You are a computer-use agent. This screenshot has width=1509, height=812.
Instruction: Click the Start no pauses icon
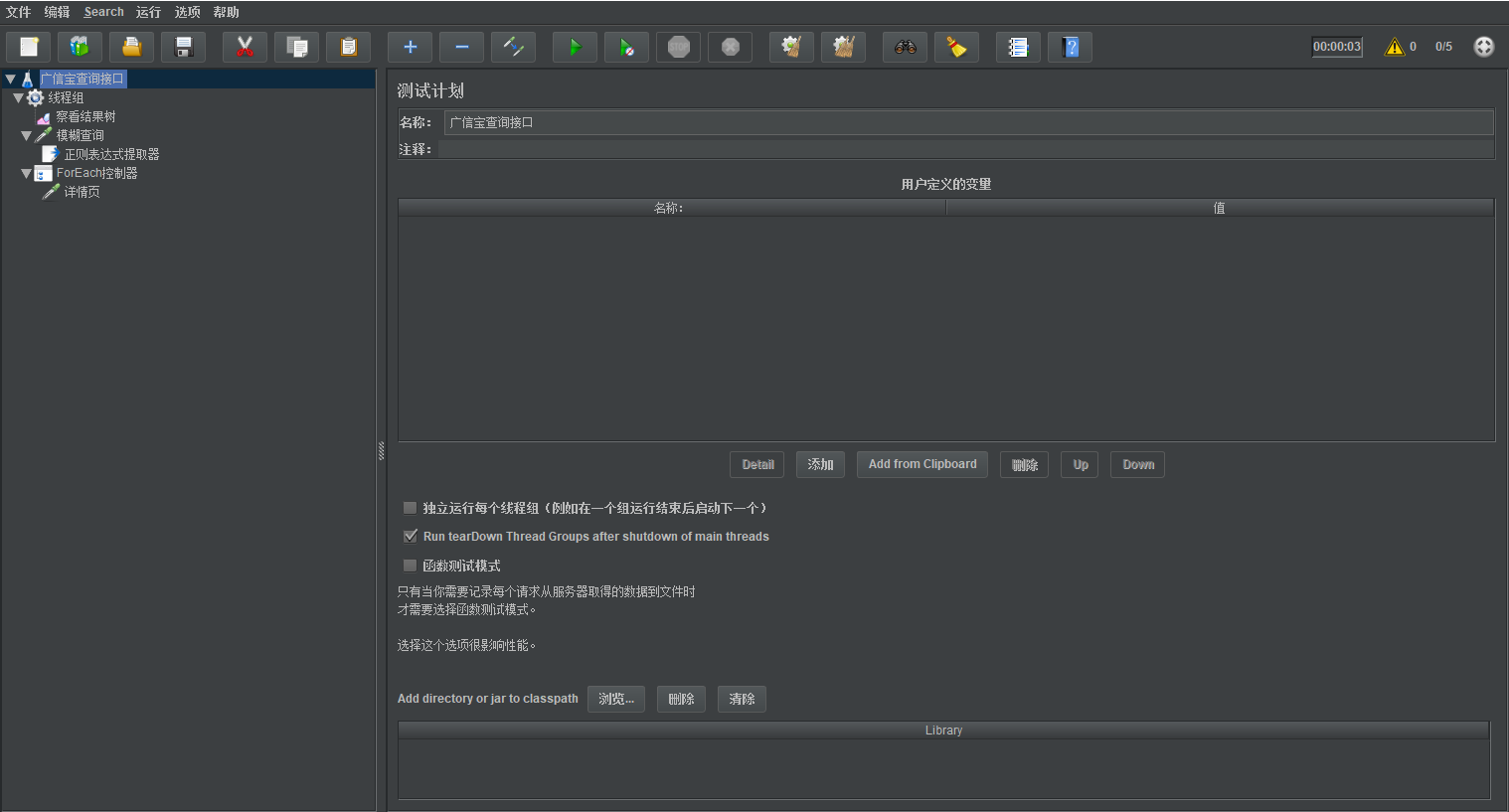626,47
